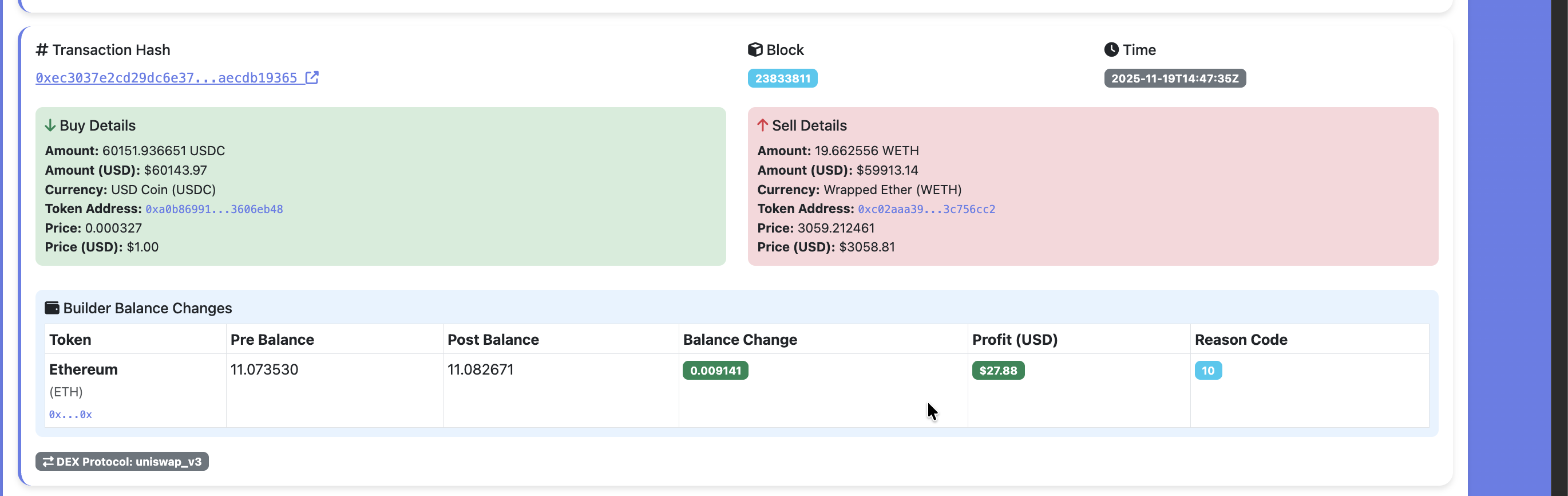Click the Reason Code column header

pos(1241,340)
